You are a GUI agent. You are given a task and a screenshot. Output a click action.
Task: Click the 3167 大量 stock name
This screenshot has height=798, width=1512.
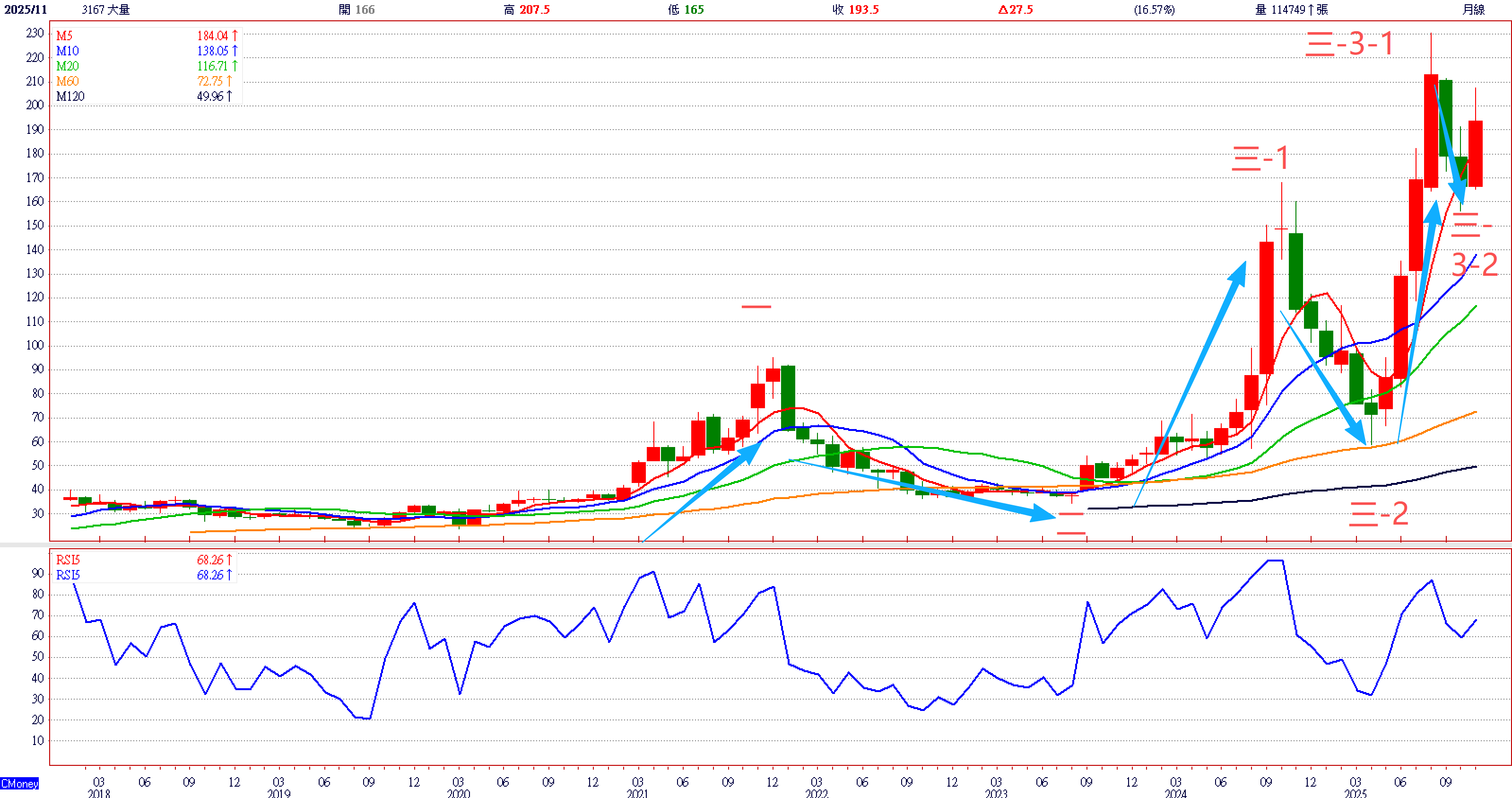[105, 9]
